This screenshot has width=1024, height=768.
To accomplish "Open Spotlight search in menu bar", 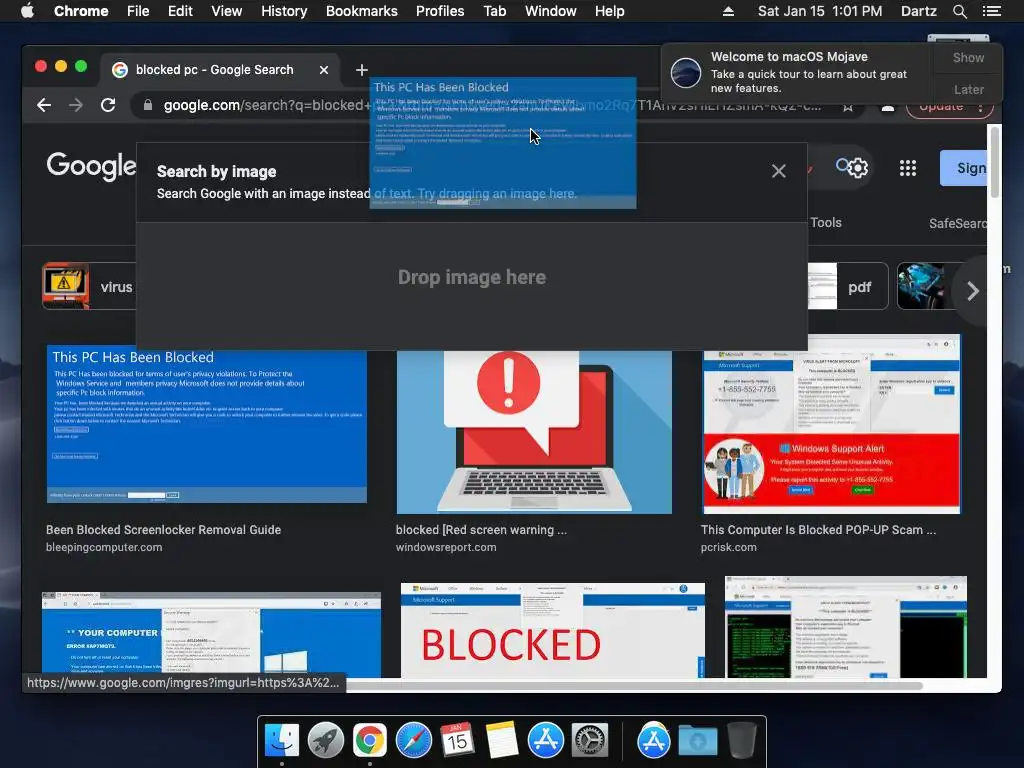I will pos(959,11).
